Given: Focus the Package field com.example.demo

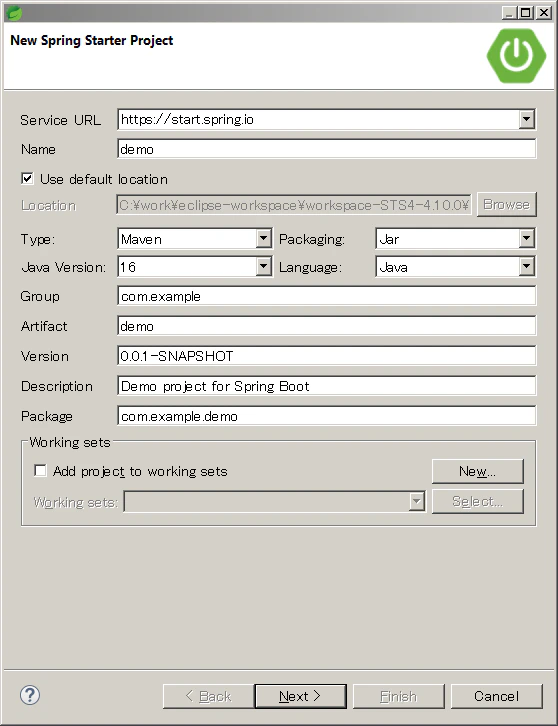Looking at the screenshot, I should [326, 416].
